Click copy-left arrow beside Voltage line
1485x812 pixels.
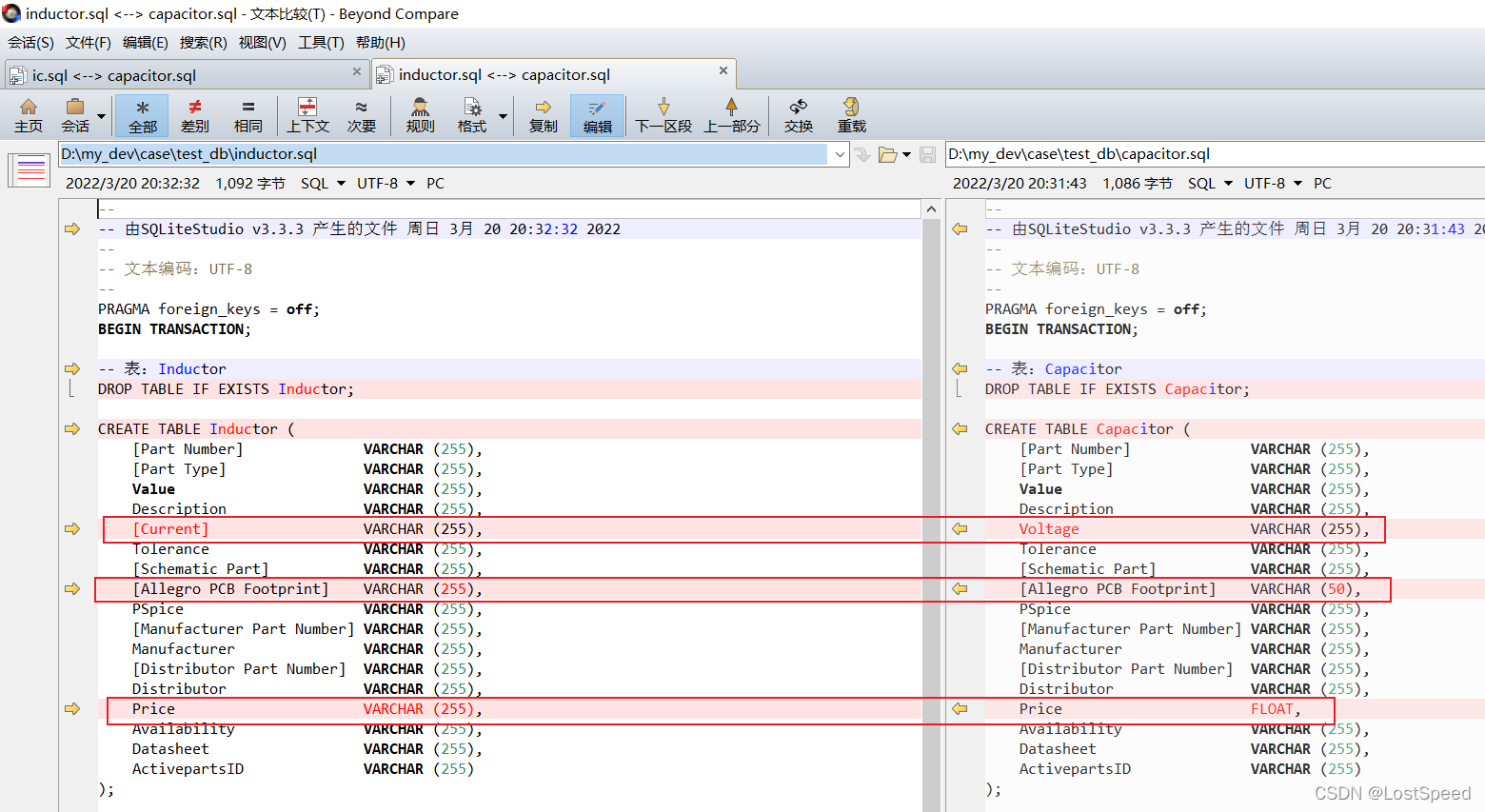(960, 528)
